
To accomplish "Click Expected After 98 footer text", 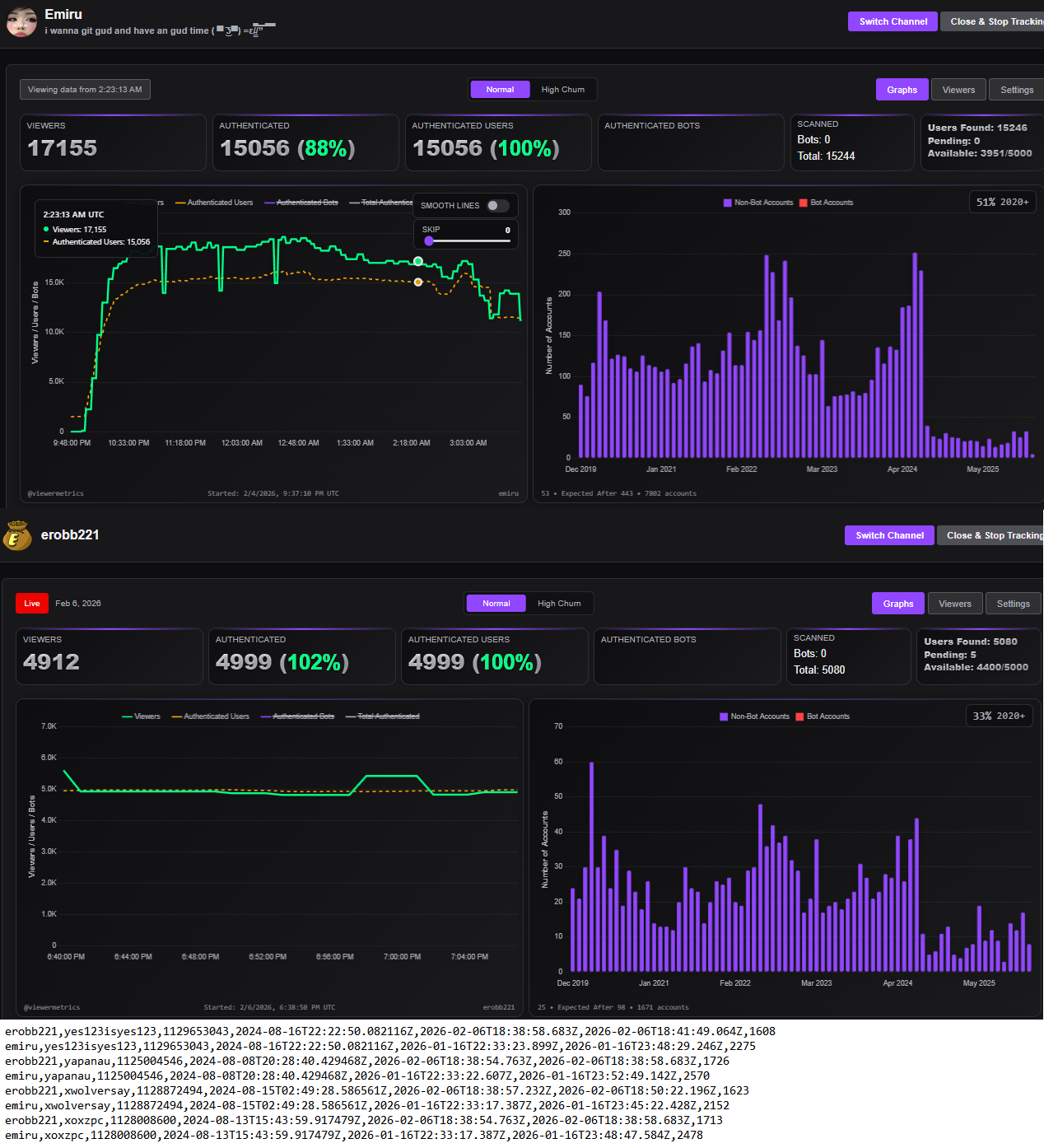I will click(x=613, y=1007).
